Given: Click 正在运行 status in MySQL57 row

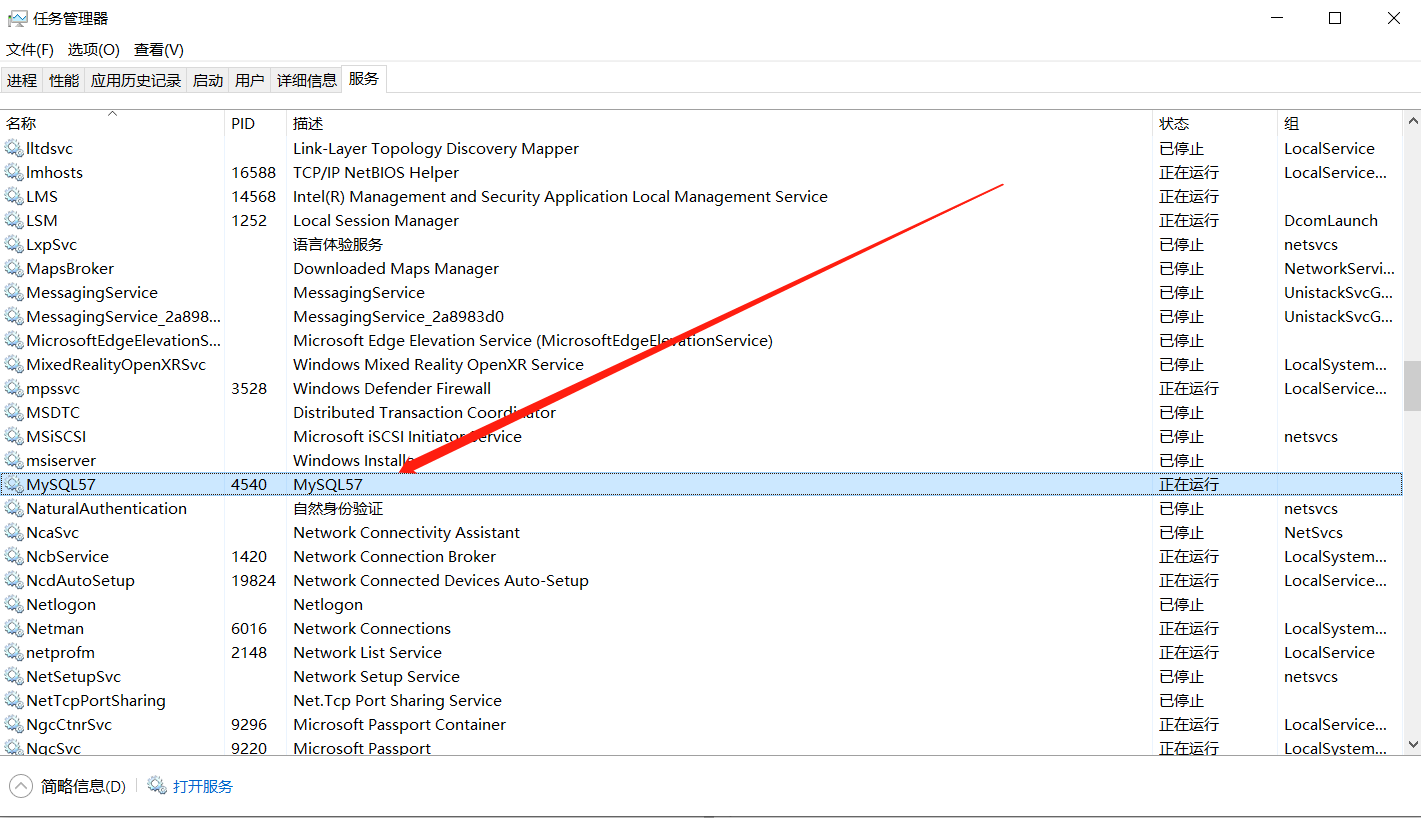Looking at the screenshot, I should tap(1189, 484).
